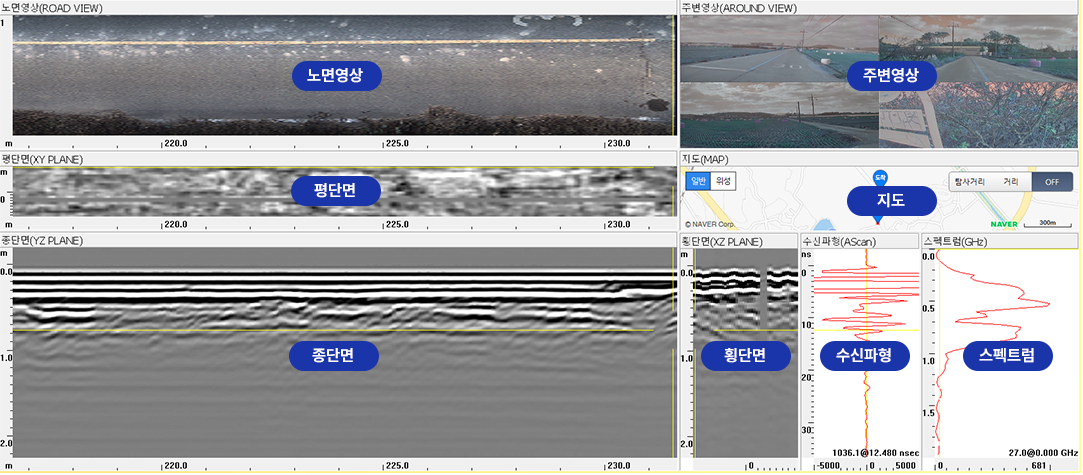1083x475 pixels.
Task: Click the green NAVER logo on map
Action: click(x=1004, y=224)
